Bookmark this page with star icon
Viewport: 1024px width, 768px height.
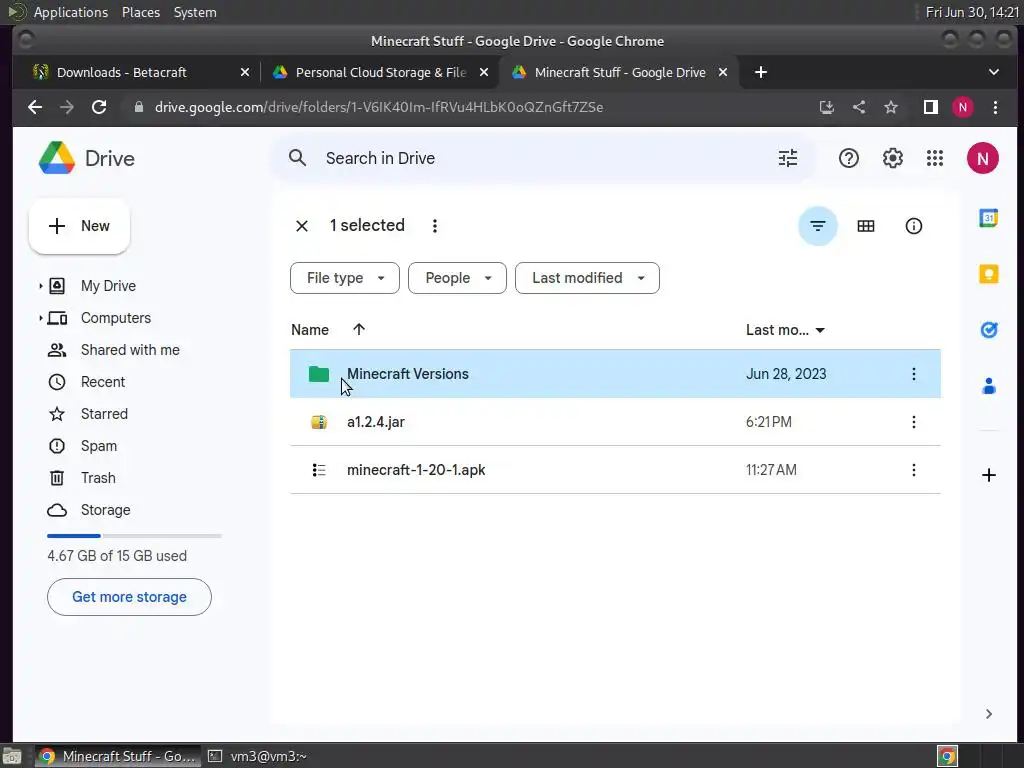891,107
